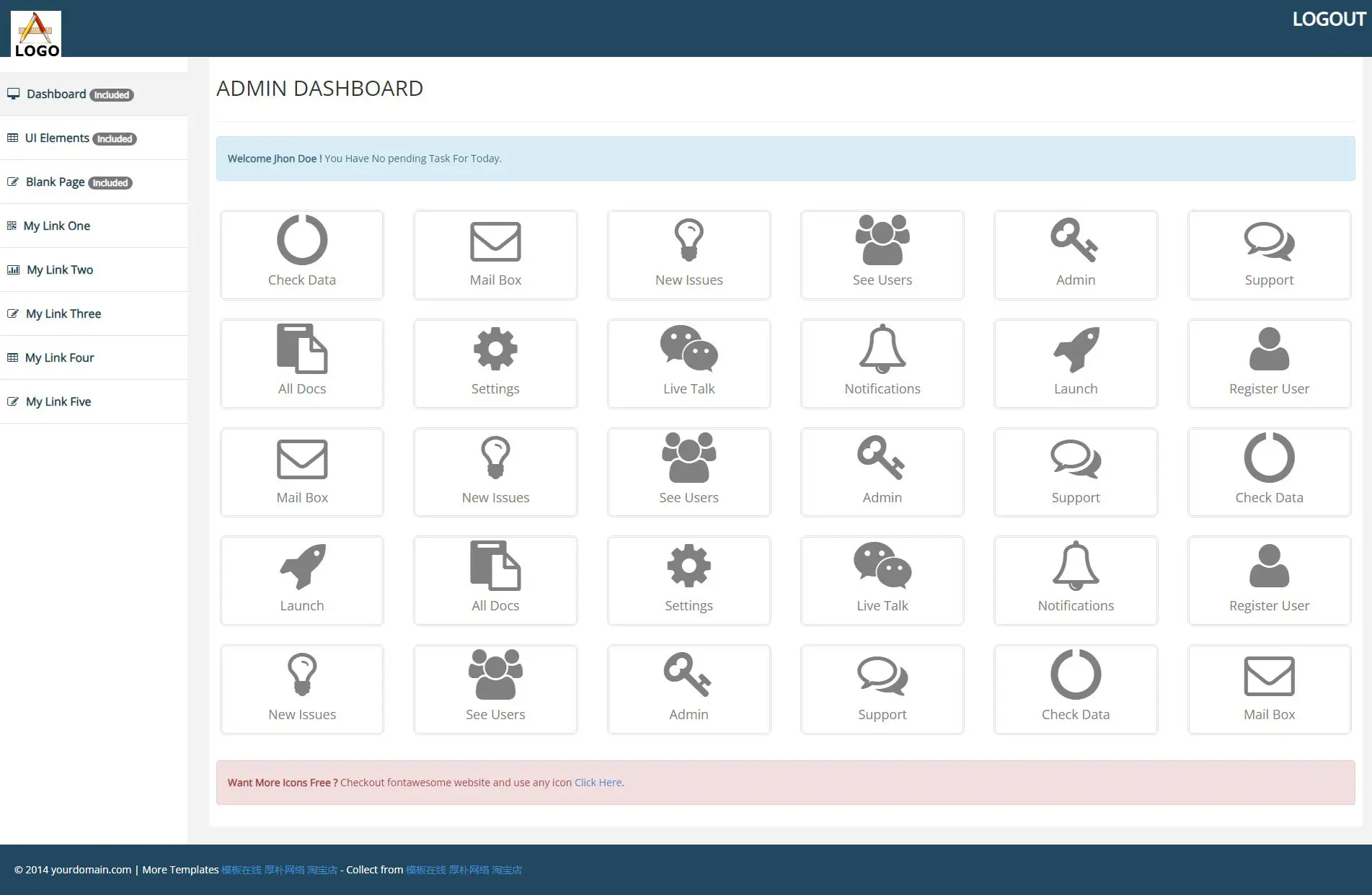Open the All Docs tile beside the Launch rocket

pos(495,581)
